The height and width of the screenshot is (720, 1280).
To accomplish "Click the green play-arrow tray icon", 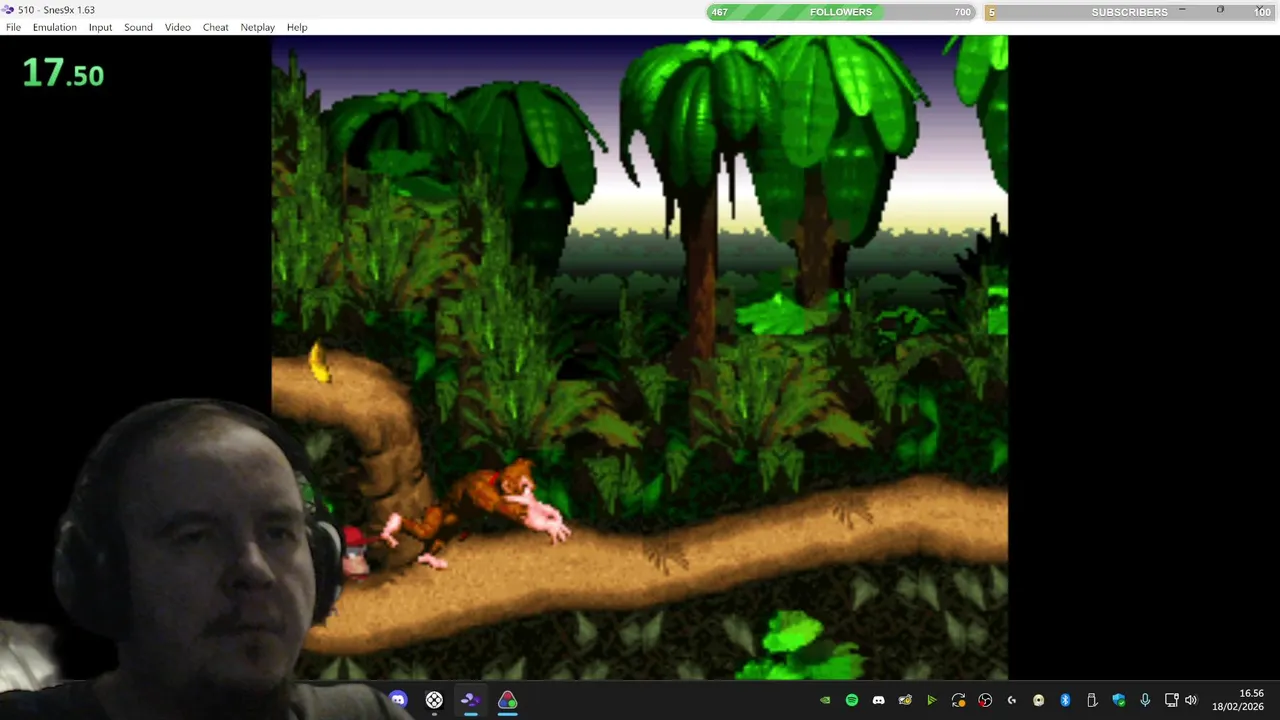I will click(931, 700).
